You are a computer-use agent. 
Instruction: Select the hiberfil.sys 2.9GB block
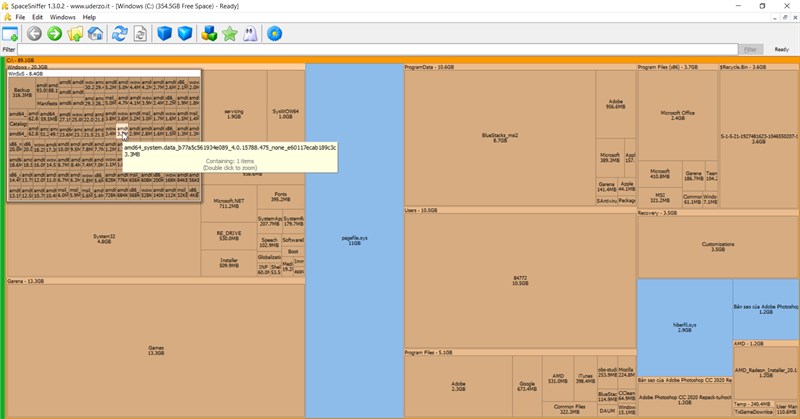(x=685, y=327)
